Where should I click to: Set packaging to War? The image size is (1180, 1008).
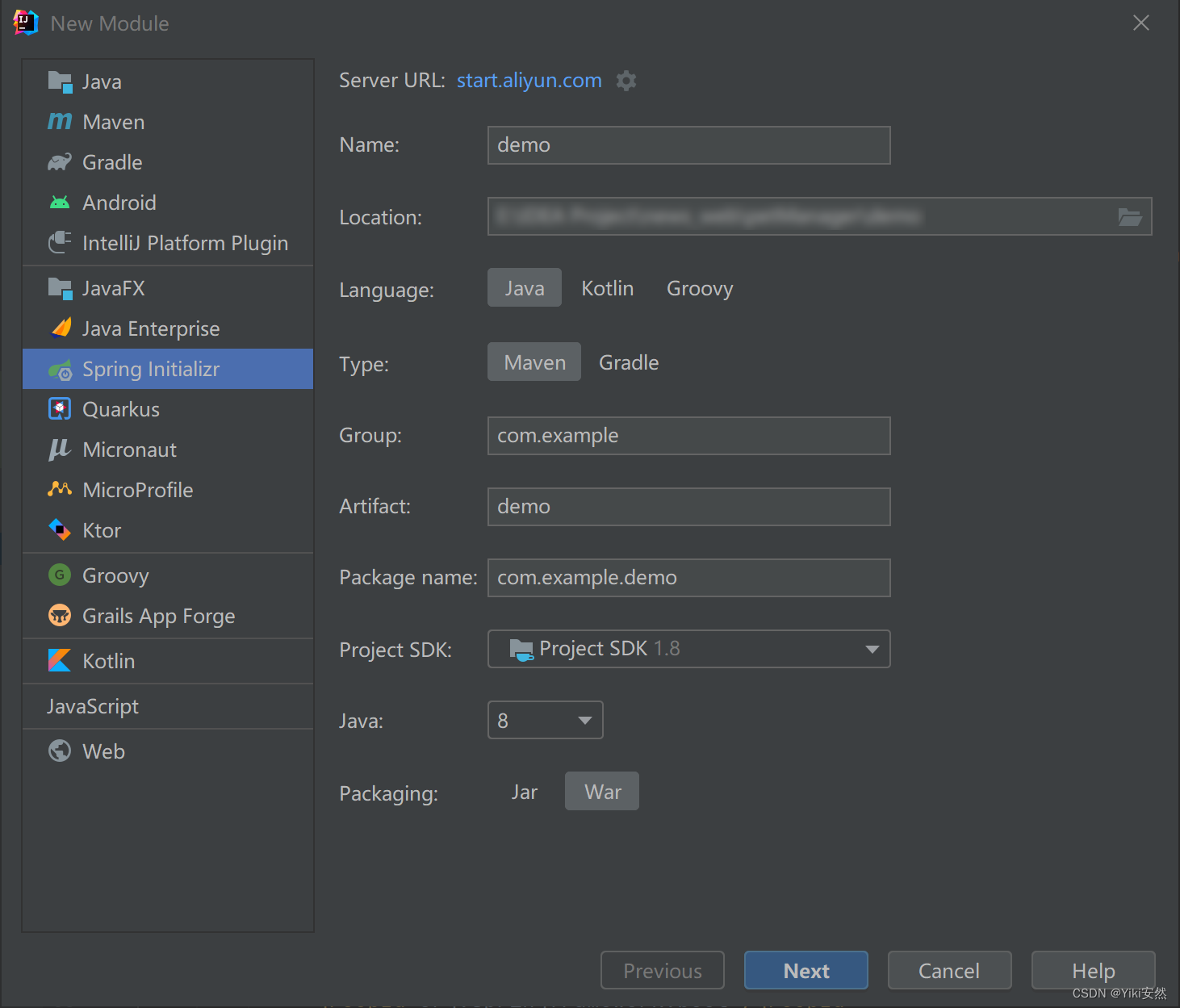tap(602, 792)
